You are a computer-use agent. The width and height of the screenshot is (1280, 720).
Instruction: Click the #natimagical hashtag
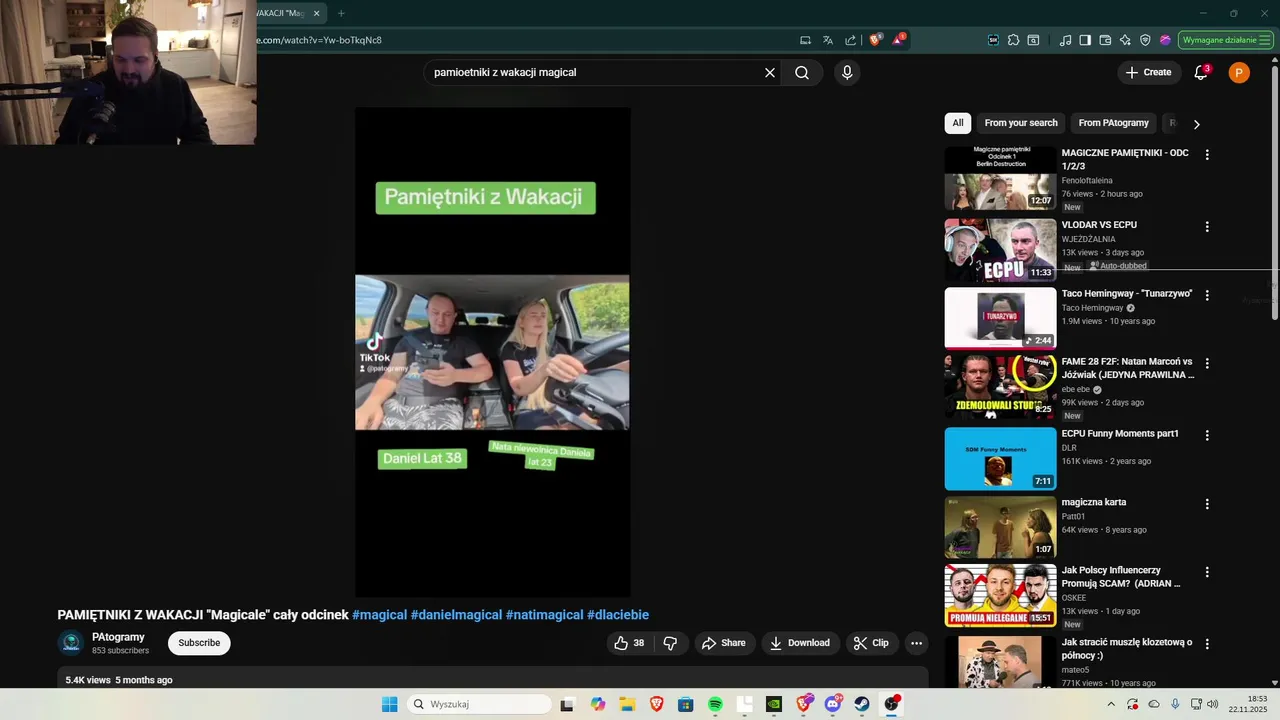(544, 615)
